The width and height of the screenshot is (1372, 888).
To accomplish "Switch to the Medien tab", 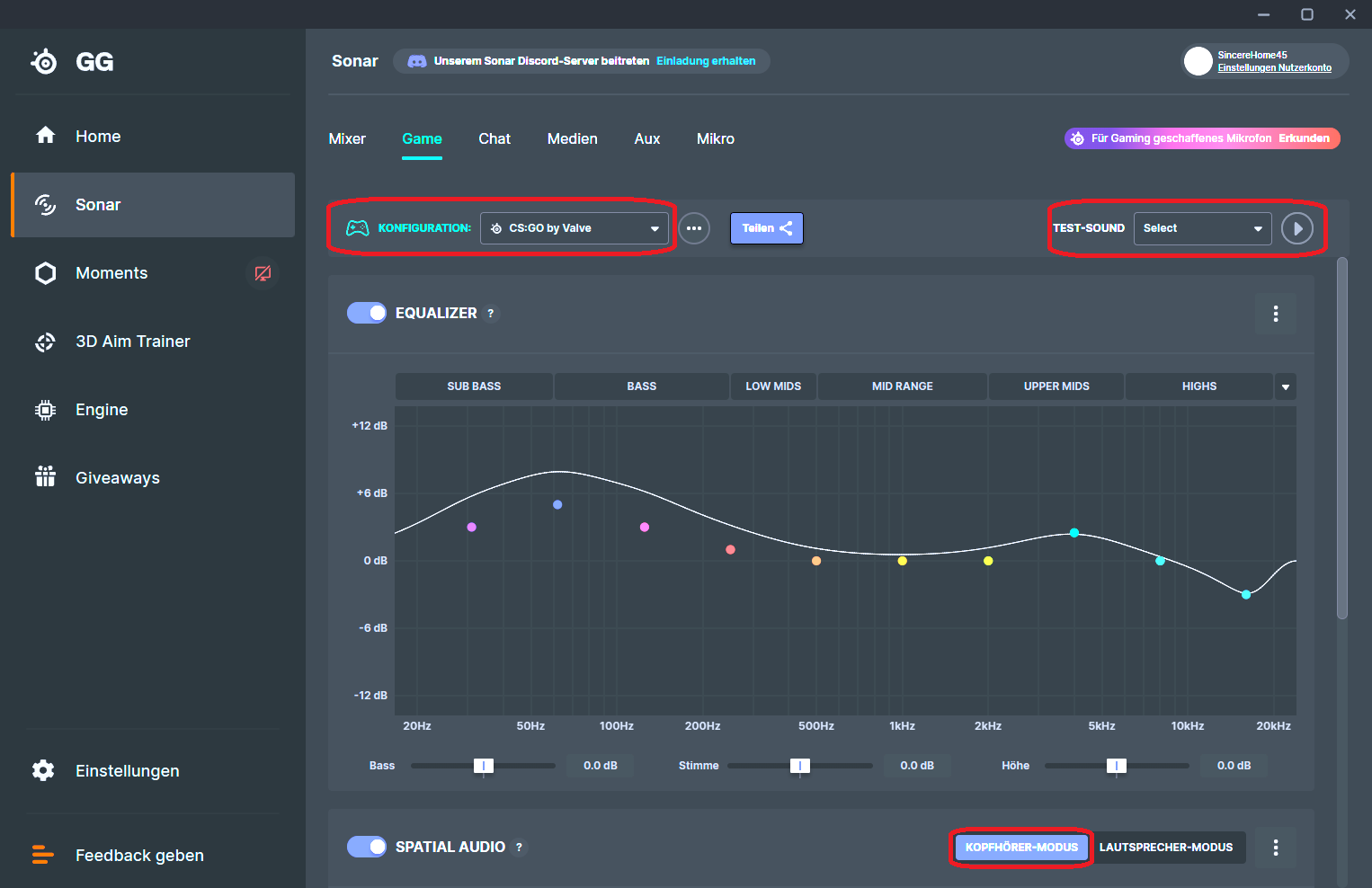I will coord(573,138).
